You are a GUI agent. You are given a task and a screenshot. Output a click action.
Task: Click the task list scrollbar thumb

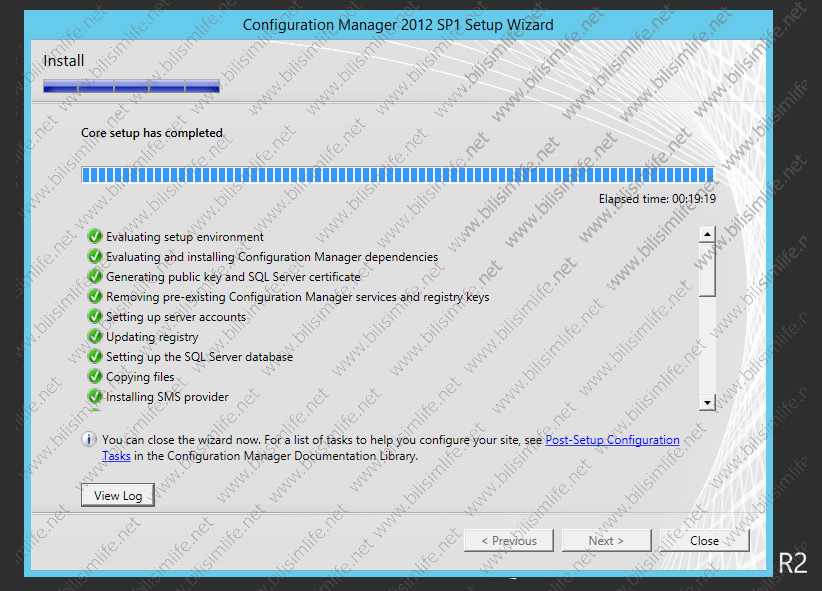pos(707,270)
